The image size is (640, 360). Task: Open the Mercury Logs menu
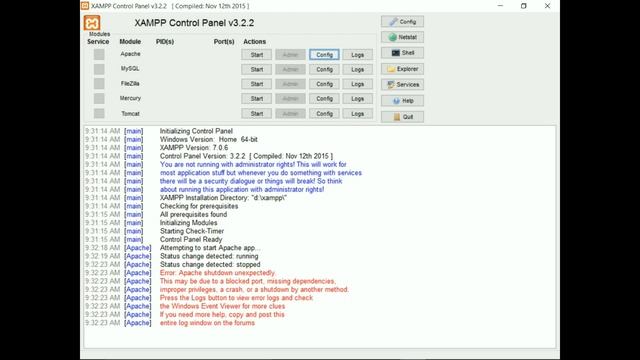coord(358,99)
